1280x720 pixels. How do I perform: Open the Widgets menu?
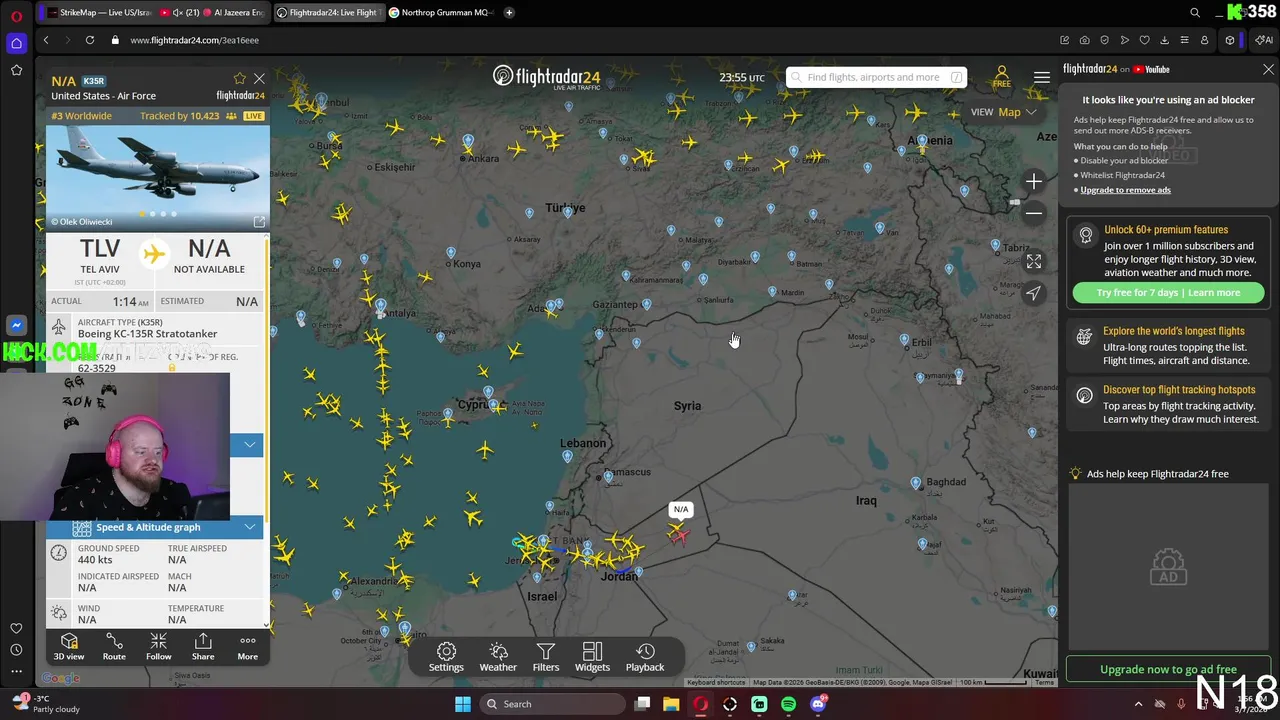[x=592, y=657]
